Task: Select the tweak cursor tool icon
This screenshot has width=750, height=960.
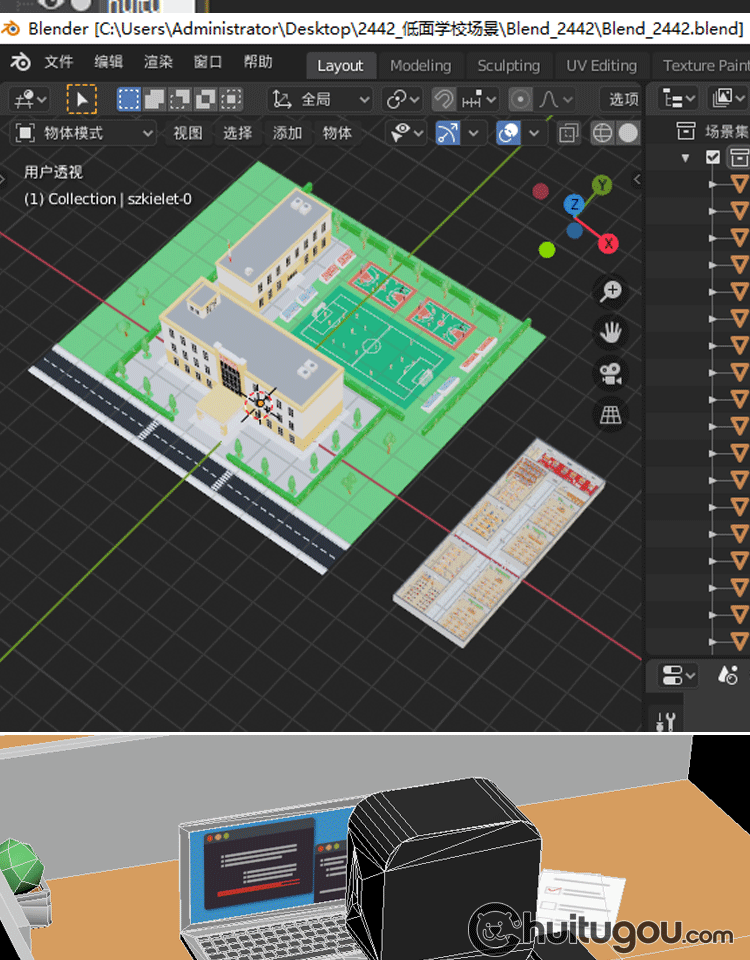Action: (81, 99)
